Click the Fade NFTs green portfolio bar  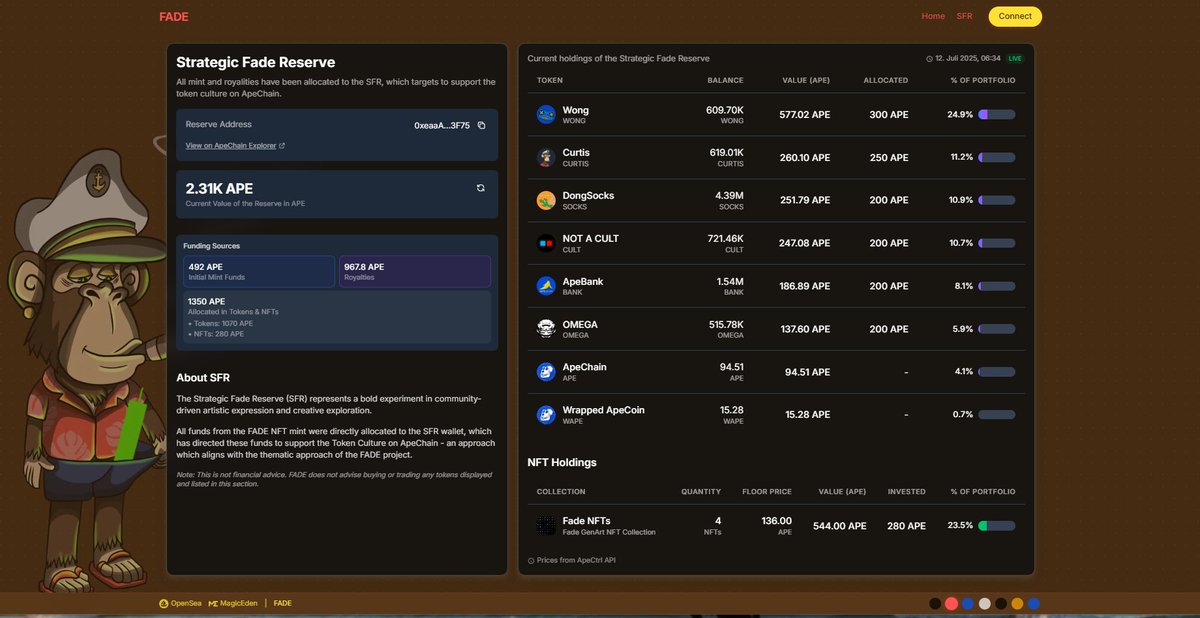click(997, 526)
